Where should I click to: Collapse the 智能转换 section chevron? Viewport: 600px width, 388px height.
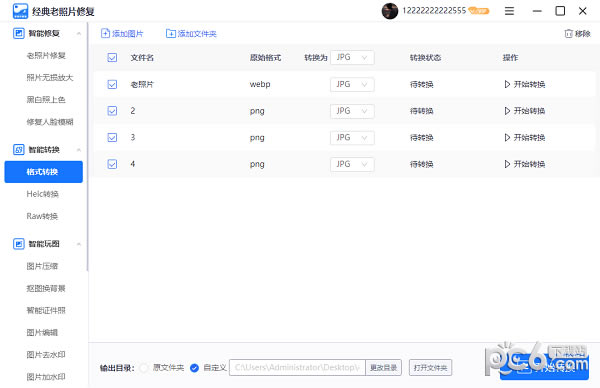tap(79, 150)
